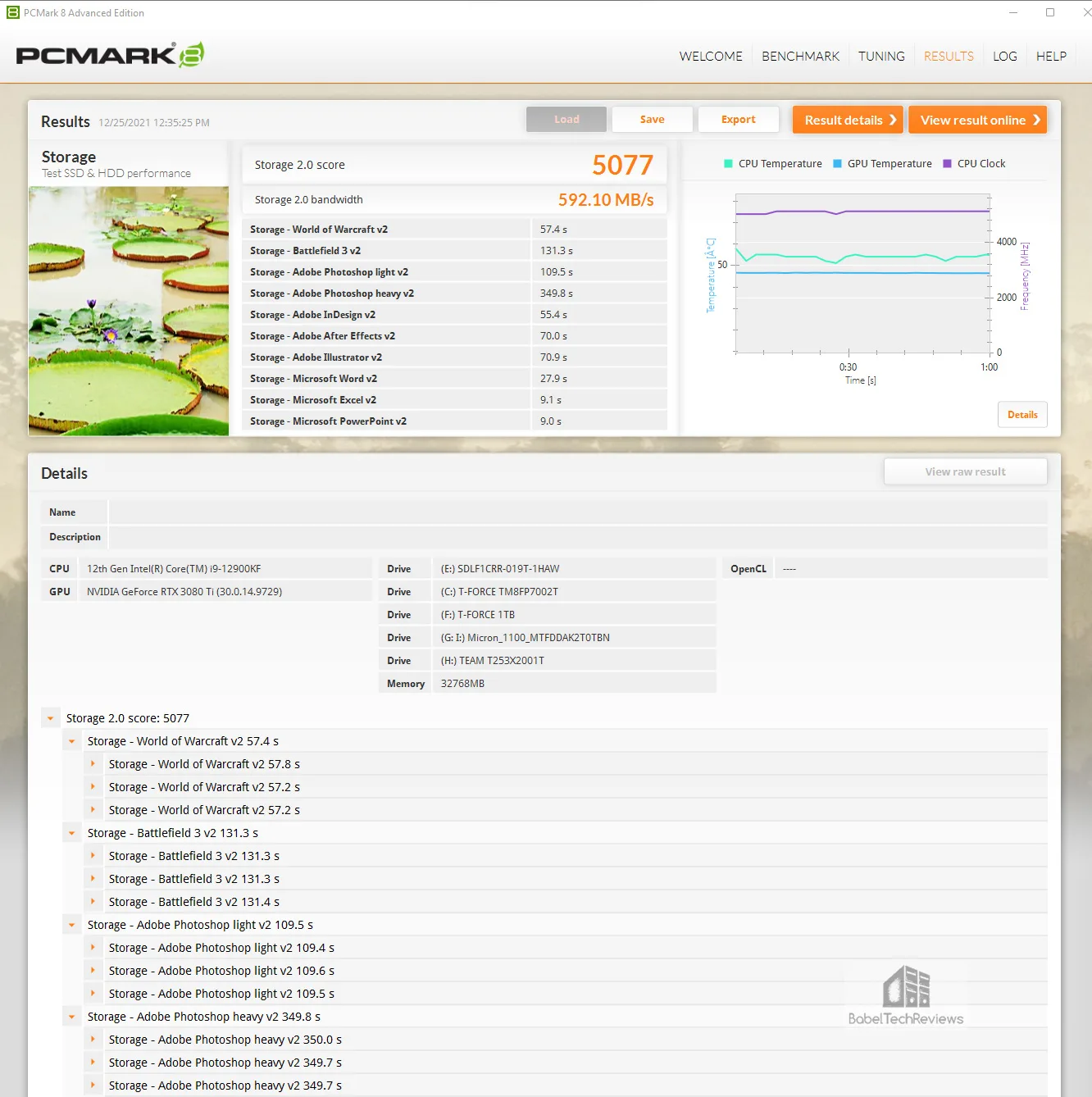Click the temperature and clock chart
This screenshot has height=1097, width=1092.
click(862, 273)
